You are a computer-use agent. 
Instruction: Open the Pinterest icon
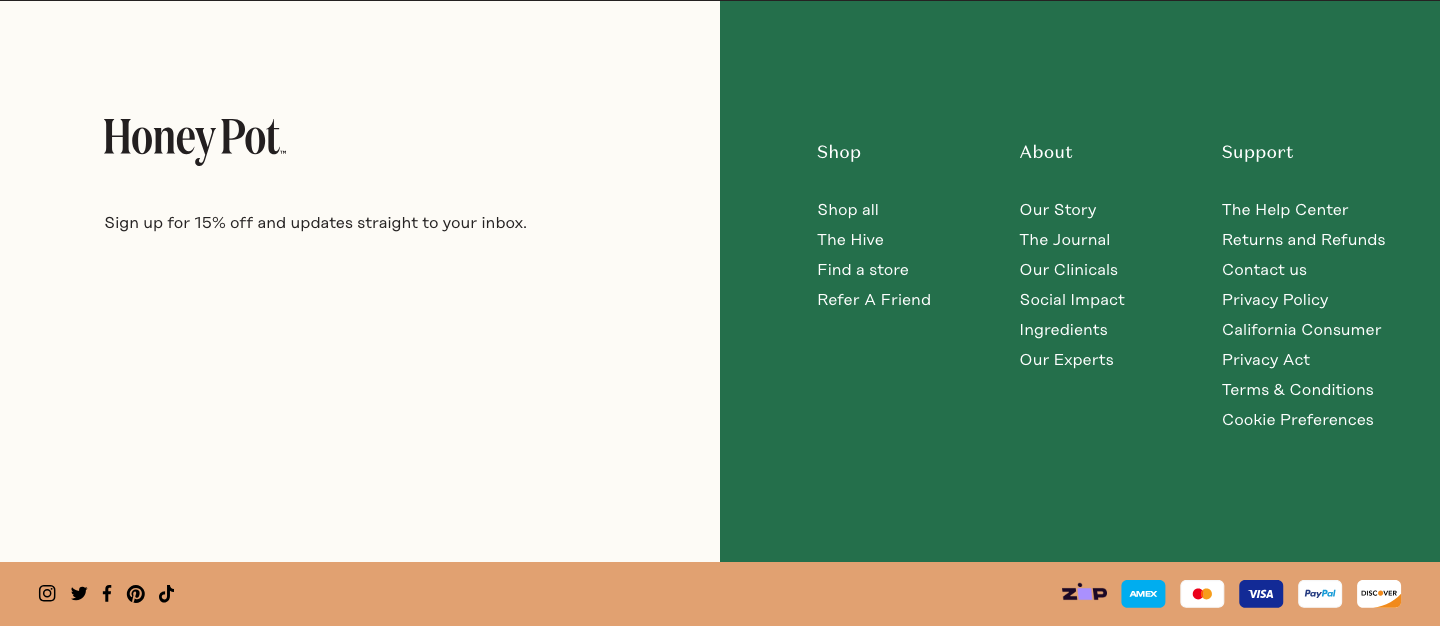click(x=136, y=594)
